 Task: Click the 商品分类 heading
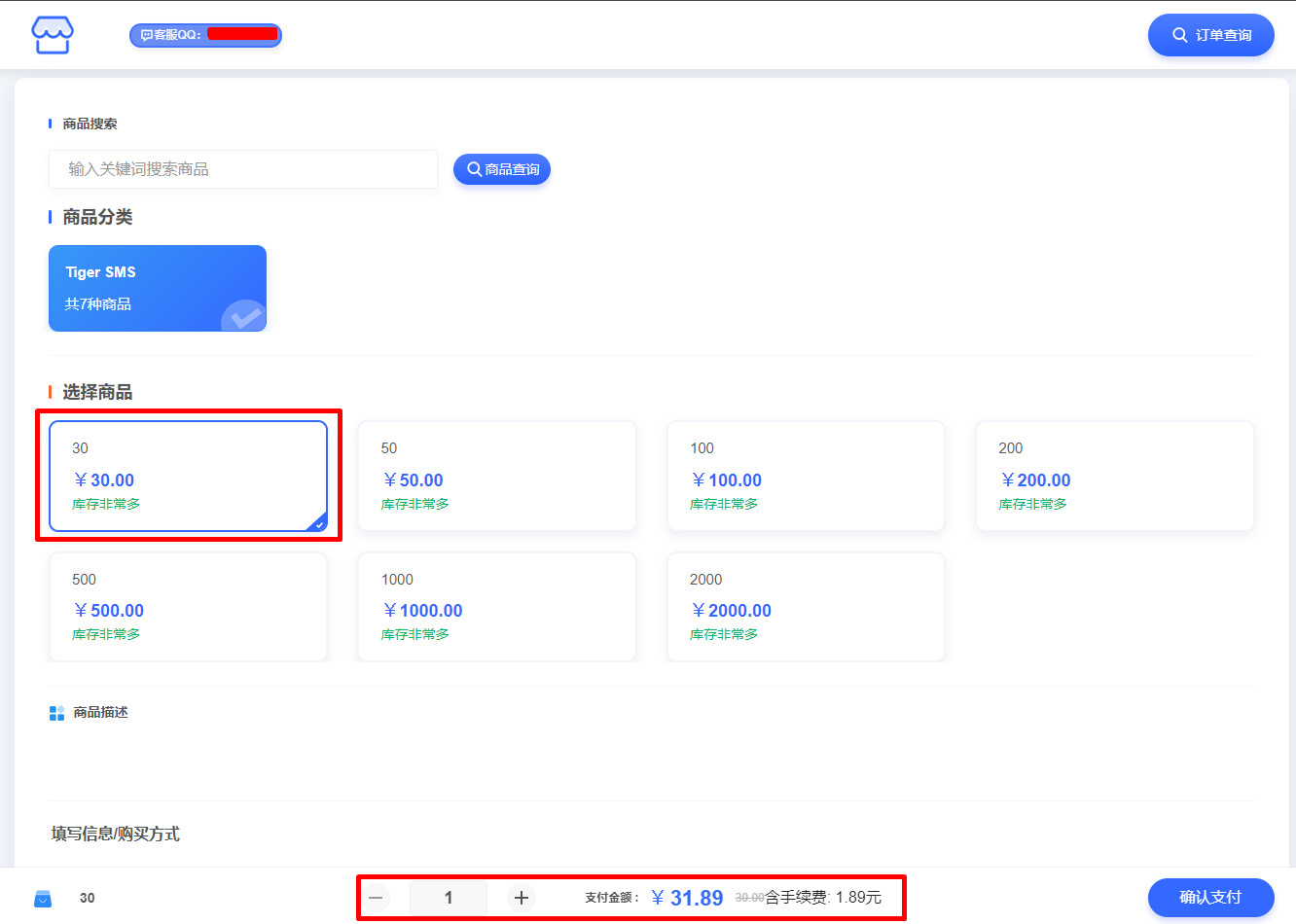pyautogui.click(x=97, y=217)
